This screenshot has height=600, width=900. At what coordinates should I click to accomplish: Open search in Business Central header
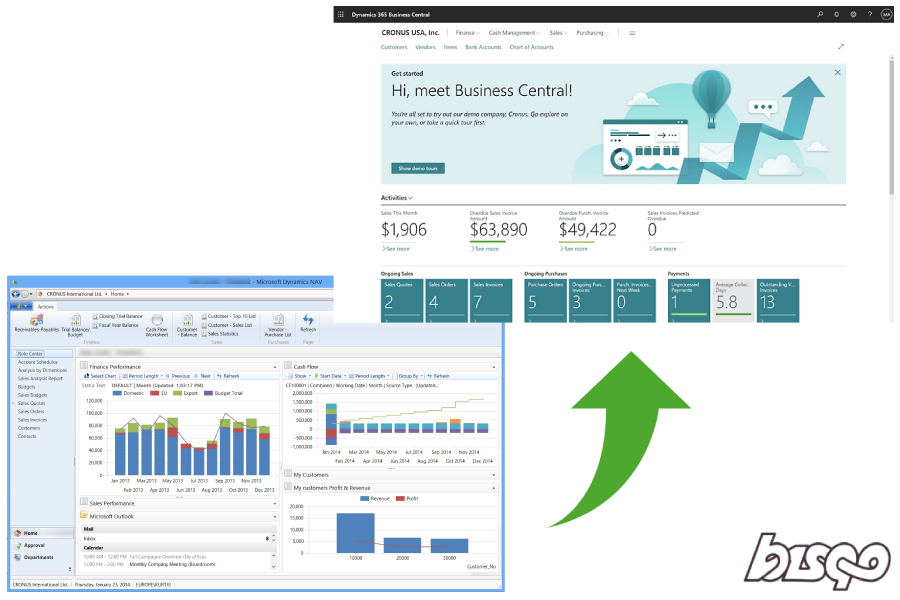[819, 14]
